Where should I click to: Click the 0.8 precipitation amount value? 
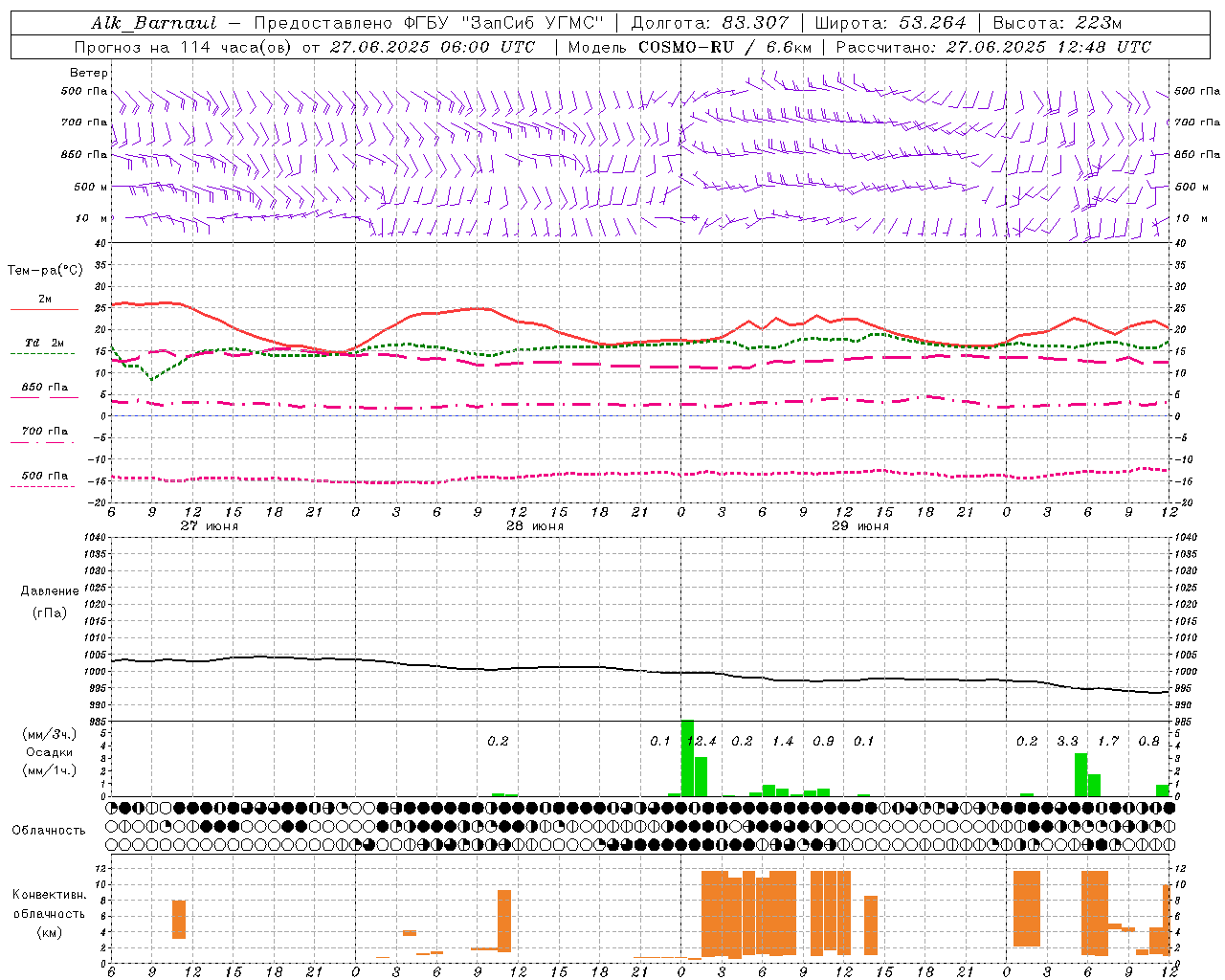coord(1149,741)
